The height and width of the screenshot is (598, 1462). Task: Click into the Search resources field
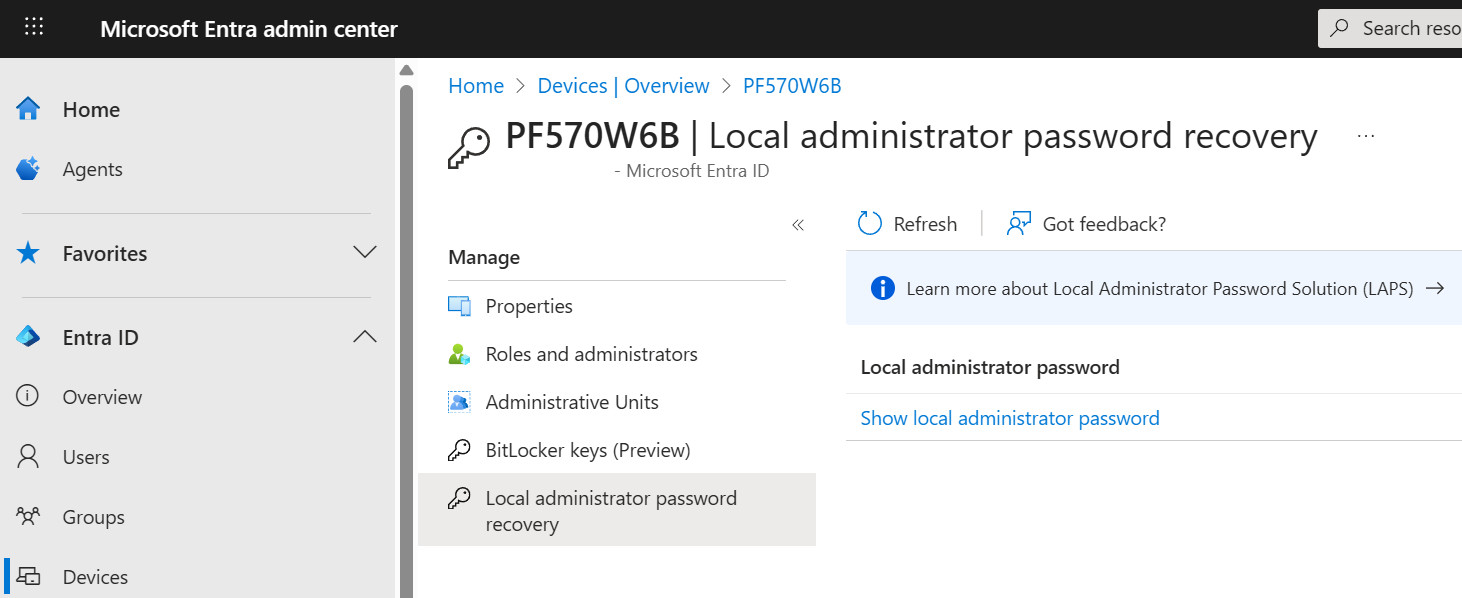[x=1390, y=28]
